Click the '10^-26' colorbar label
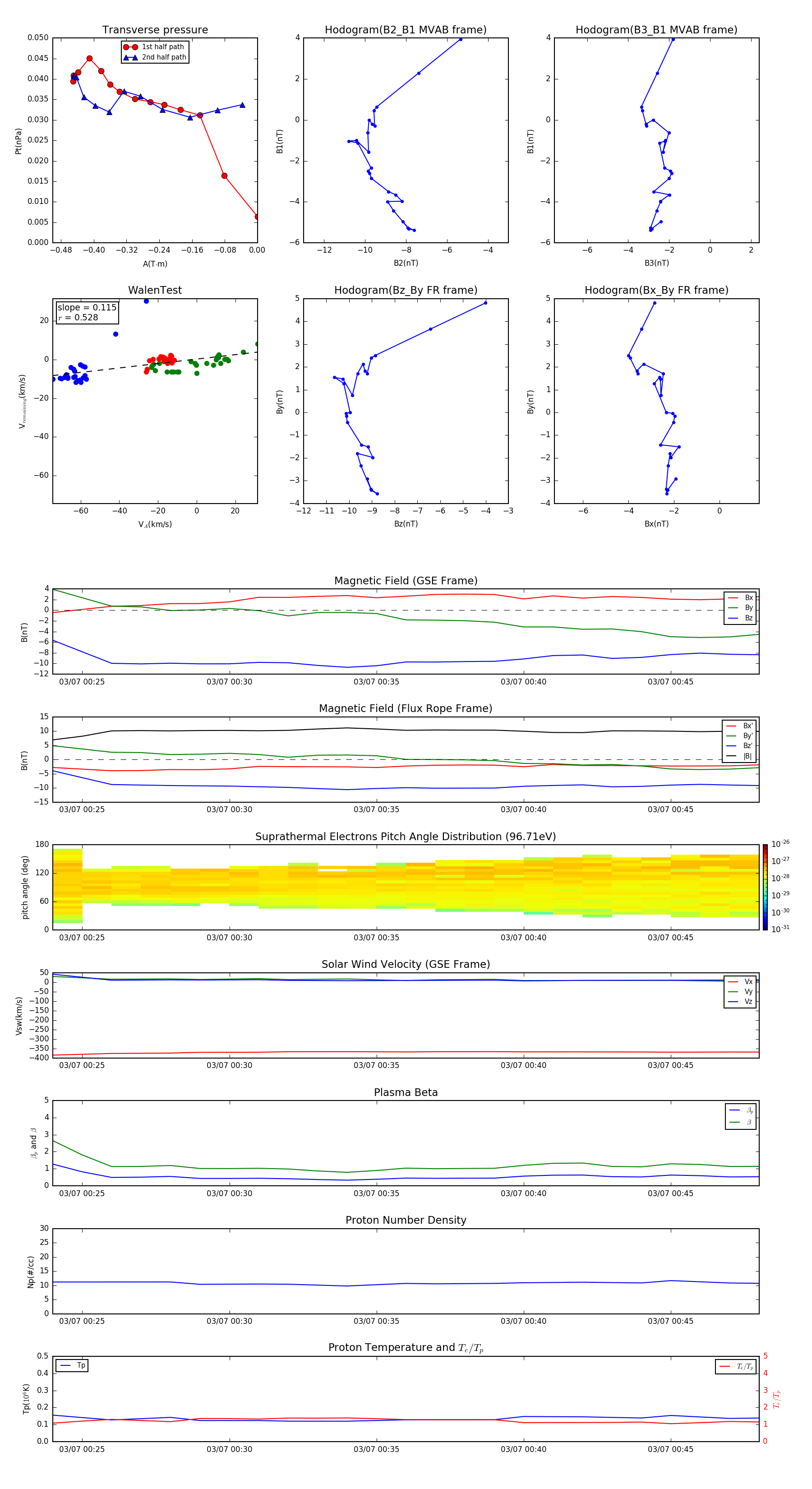This screenshot has height=1489, width=812. click(780, 845)
